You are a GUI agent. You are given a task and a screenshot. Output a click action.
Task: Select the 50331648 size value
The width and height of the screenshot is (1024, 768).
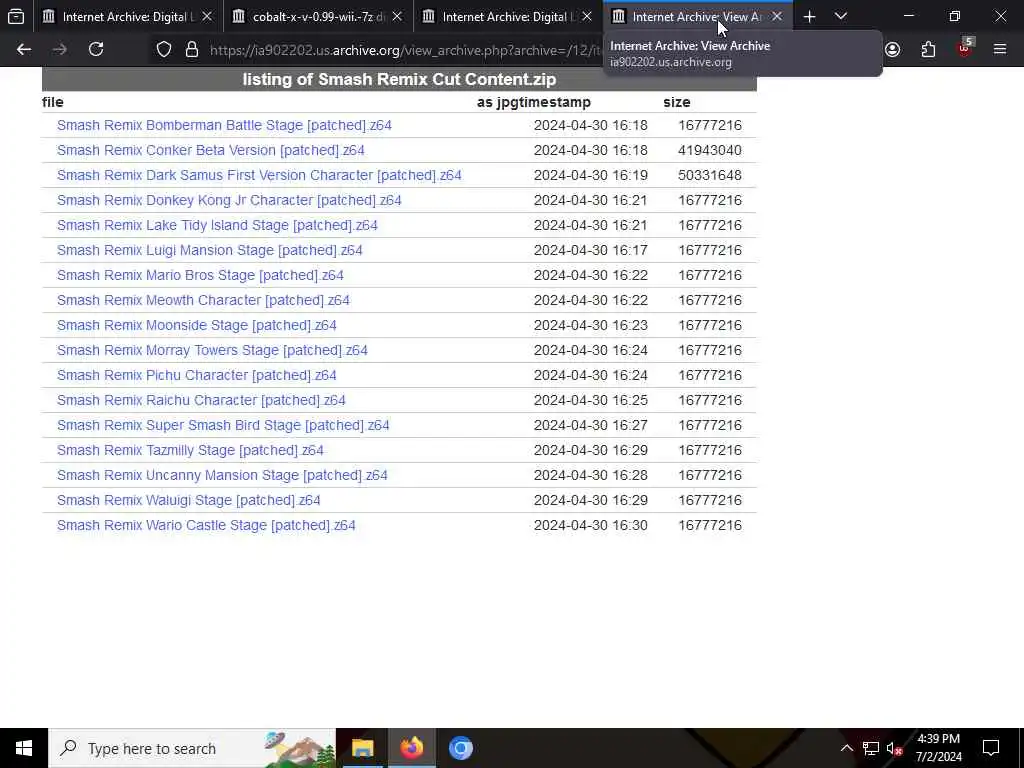709,175
